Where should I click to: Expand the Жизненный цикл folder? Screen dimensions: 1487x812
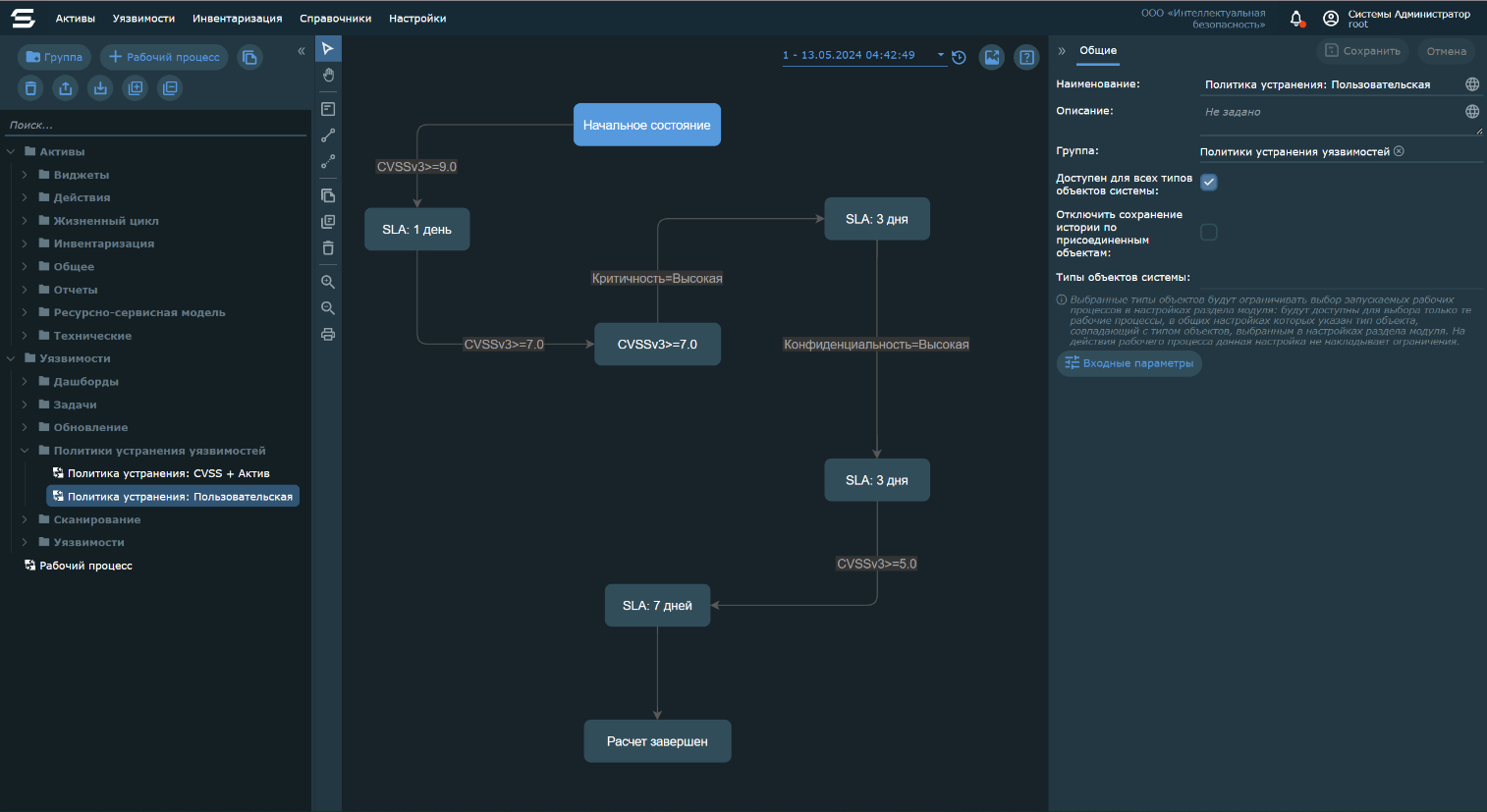pos(25,221)
